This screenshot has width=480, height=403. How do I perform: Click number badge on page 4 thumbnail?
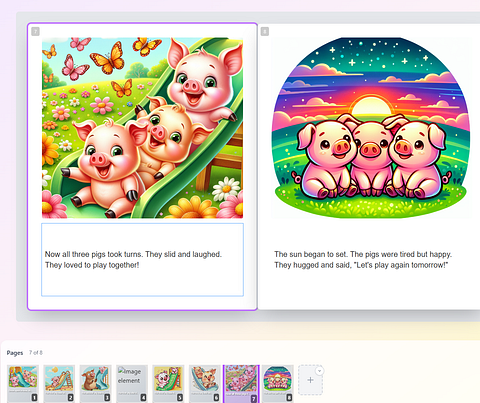click(143, 397)
